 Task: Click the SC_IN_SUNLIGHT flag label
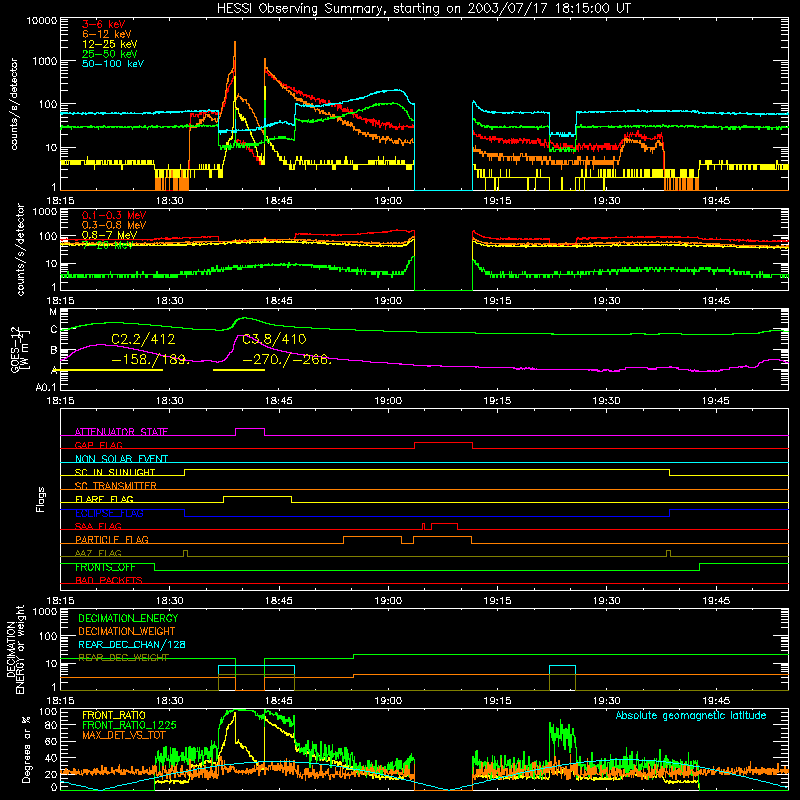[x=115, y=472]
